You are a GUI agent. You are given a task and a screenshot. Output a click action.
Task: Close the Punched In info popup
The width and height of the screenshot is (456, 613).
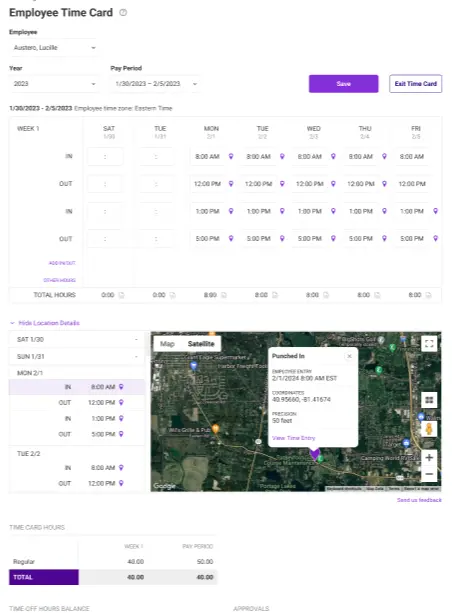coord(350,356)
